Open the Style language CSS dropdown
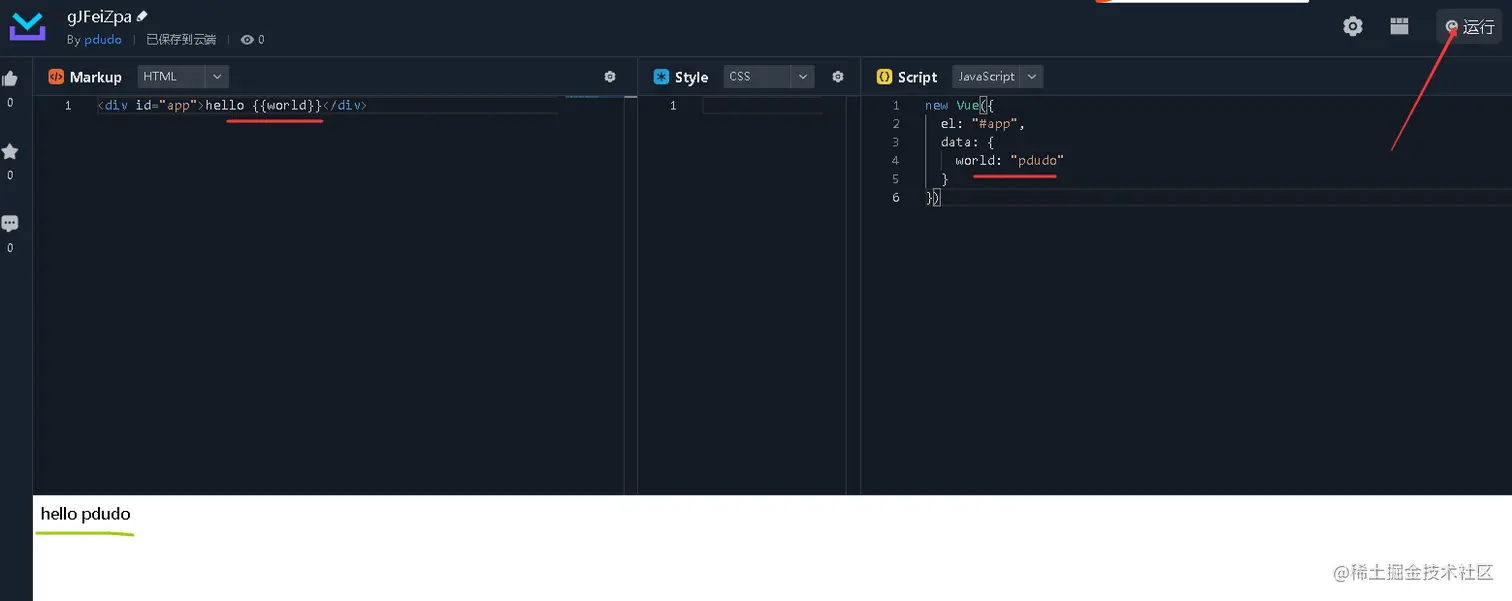This screenshot has width=1512, height=601. pos(769,76)
